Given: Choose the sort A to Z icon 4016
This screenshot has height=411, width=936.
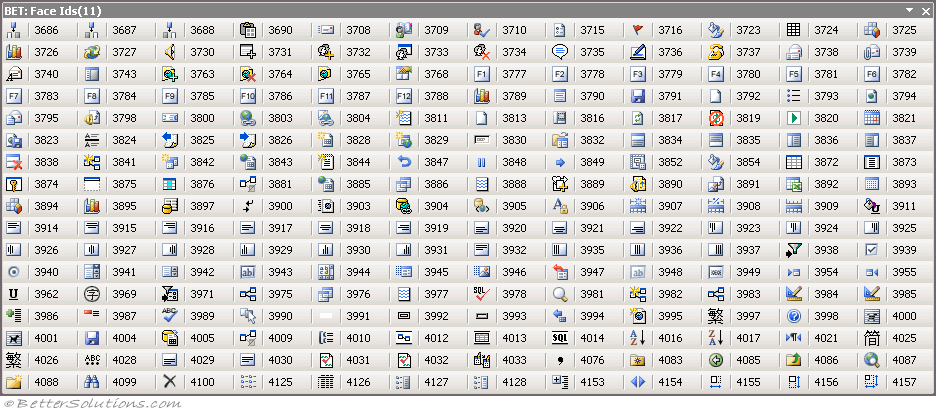Looking at the screenshot, I should click(x=638, y=338).
